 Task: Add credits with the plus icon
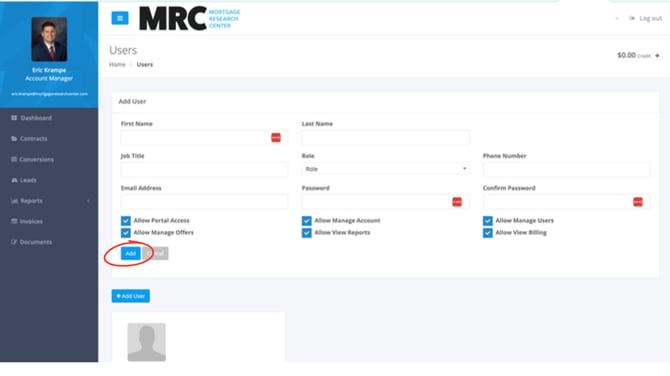657,56
